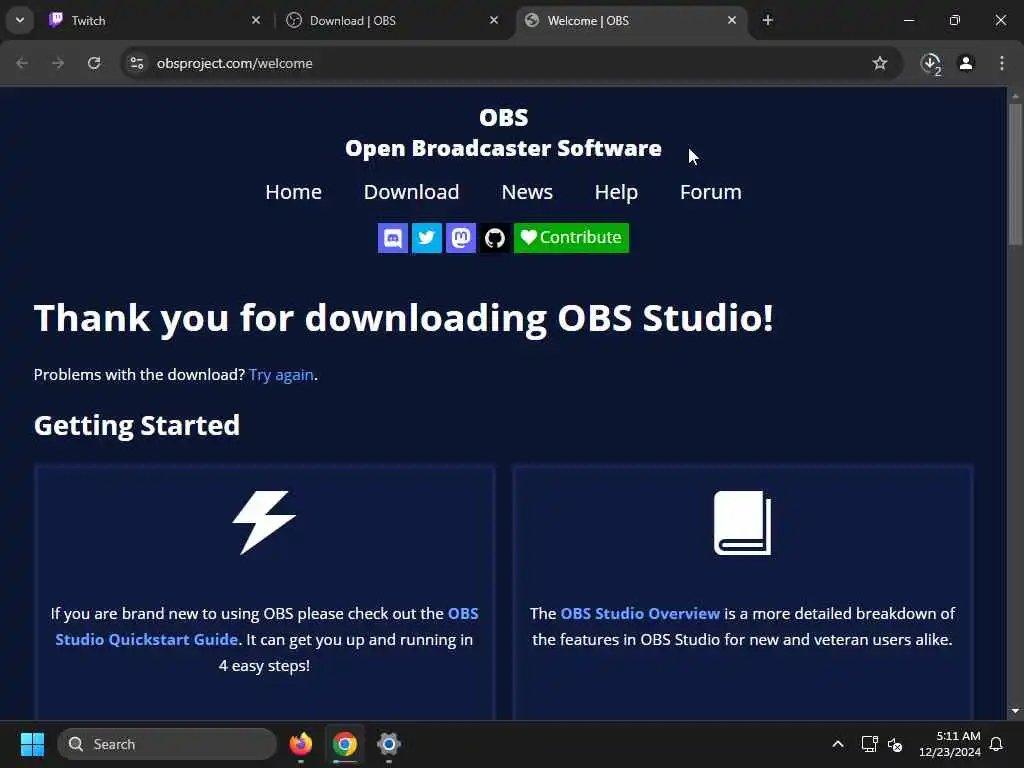Open a new tab with plus button

pyautogui.click(x=768, y=21)
